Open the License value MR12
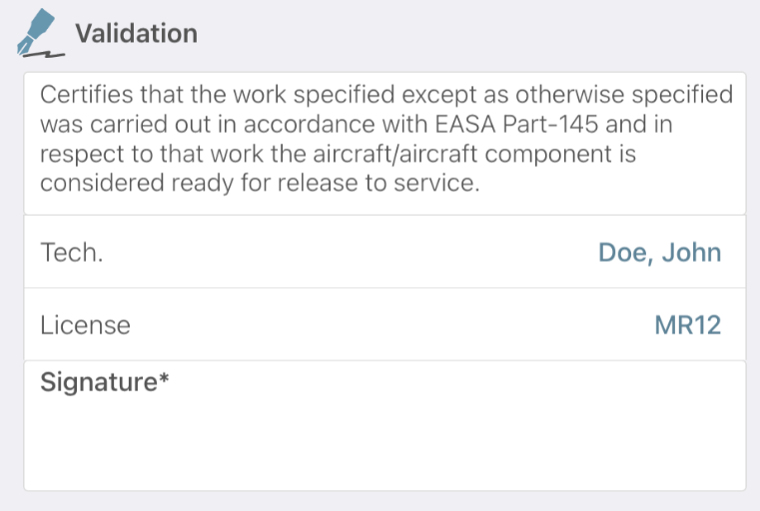 click(687, 325)
